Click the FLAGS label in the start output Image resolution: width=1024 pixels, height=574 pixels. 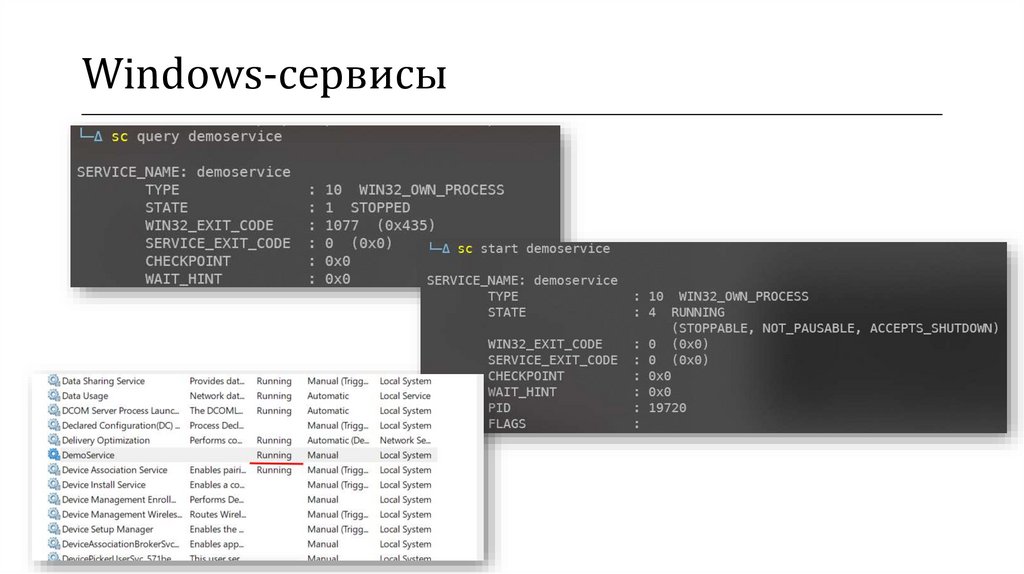point(506,424)
